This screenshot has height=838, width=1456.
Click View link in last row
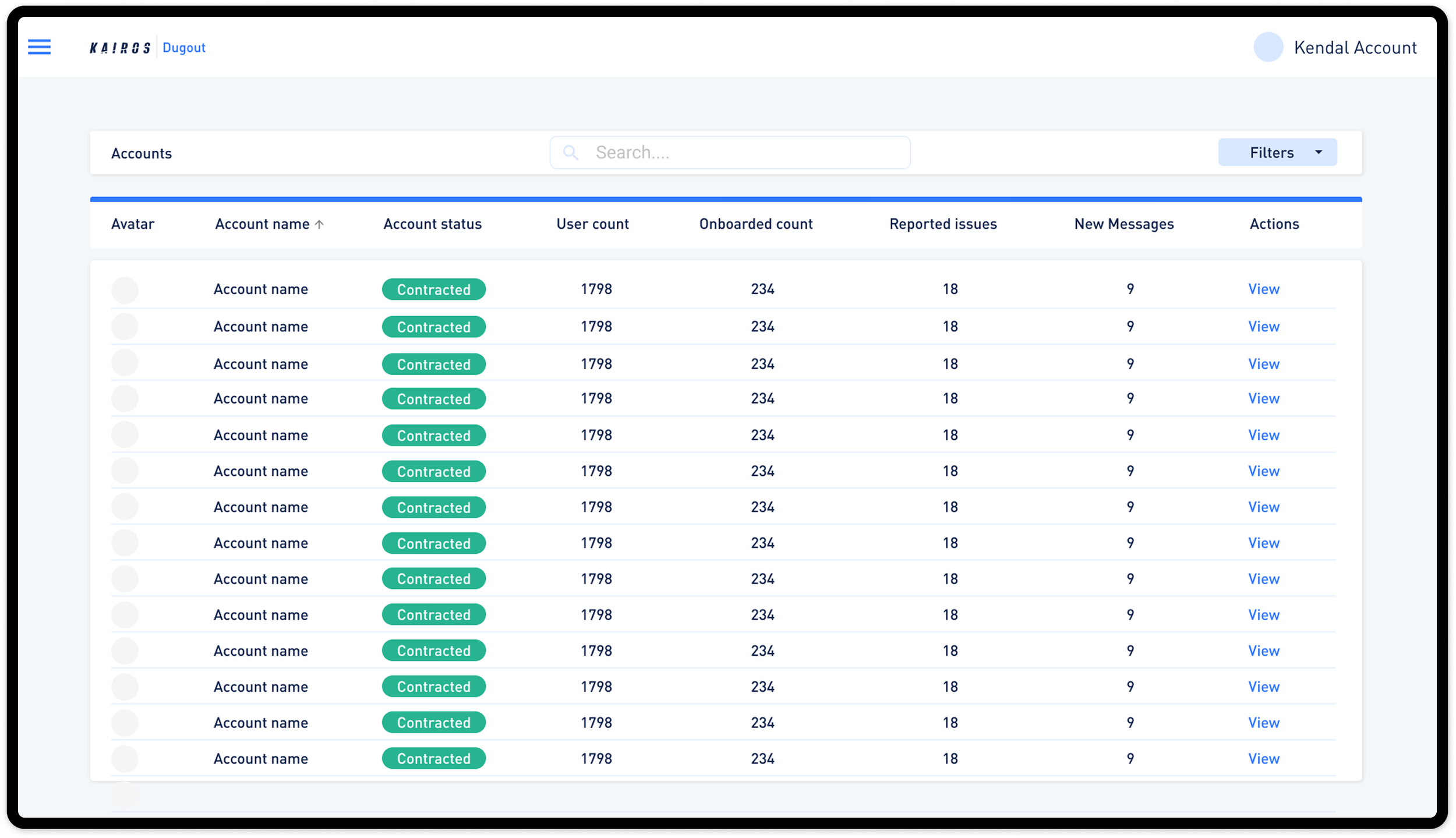click(1263, 758)
